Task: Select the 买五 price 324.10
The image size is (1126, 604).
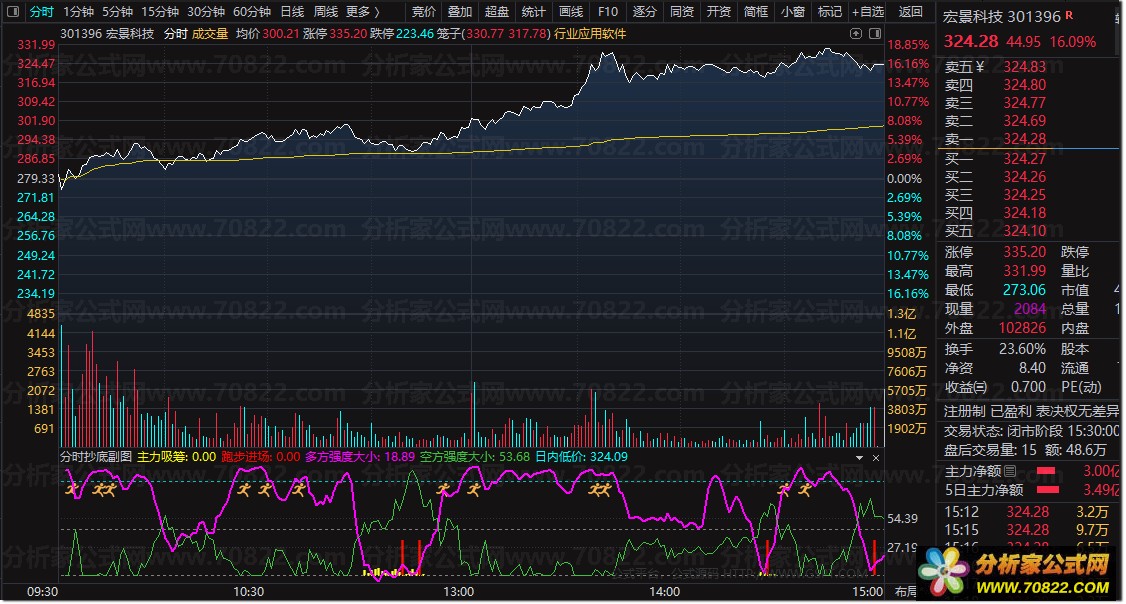Action: pos(1025,231)
